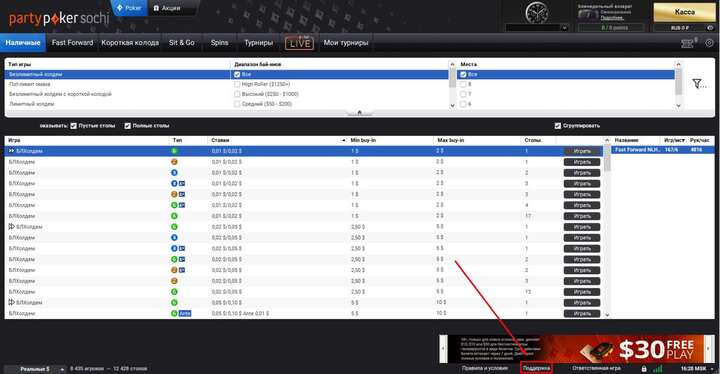Show the previous promo banner slide

[443, 348]
